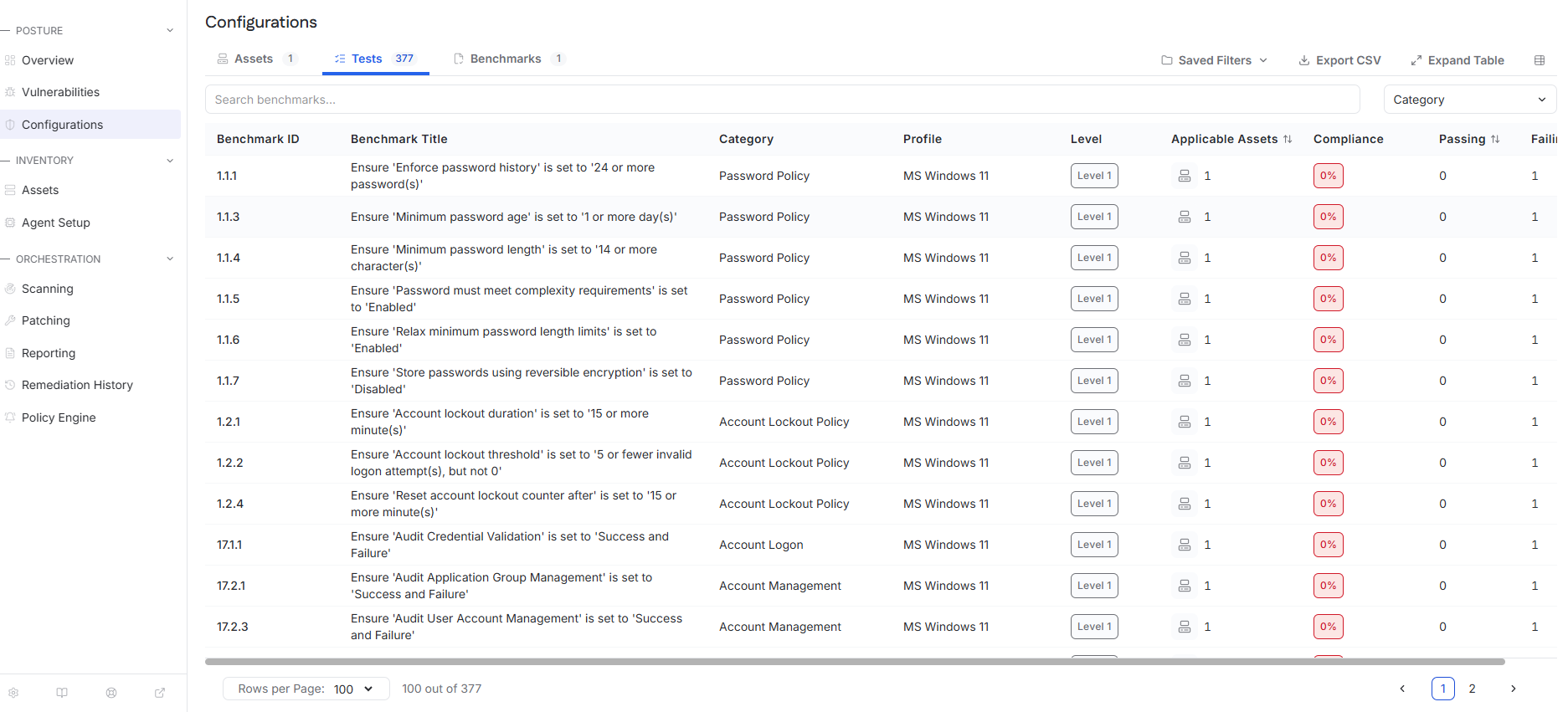Click the Level 1 badge in row 1.1.3
This screenshot has height=712, width=1568.
click(x=1094, y=217)
